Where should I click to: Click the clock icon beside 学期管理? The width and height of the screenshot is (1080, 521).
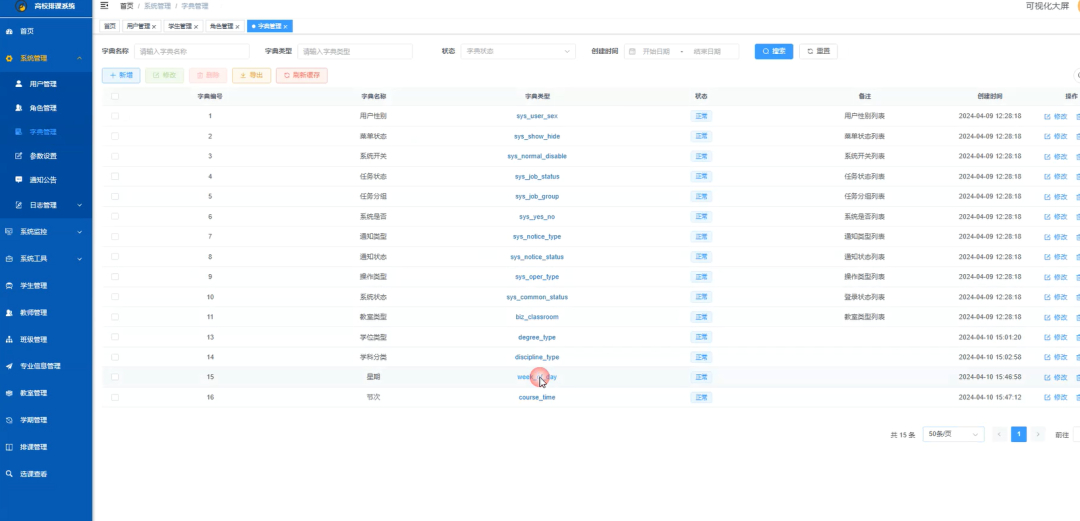9,420
